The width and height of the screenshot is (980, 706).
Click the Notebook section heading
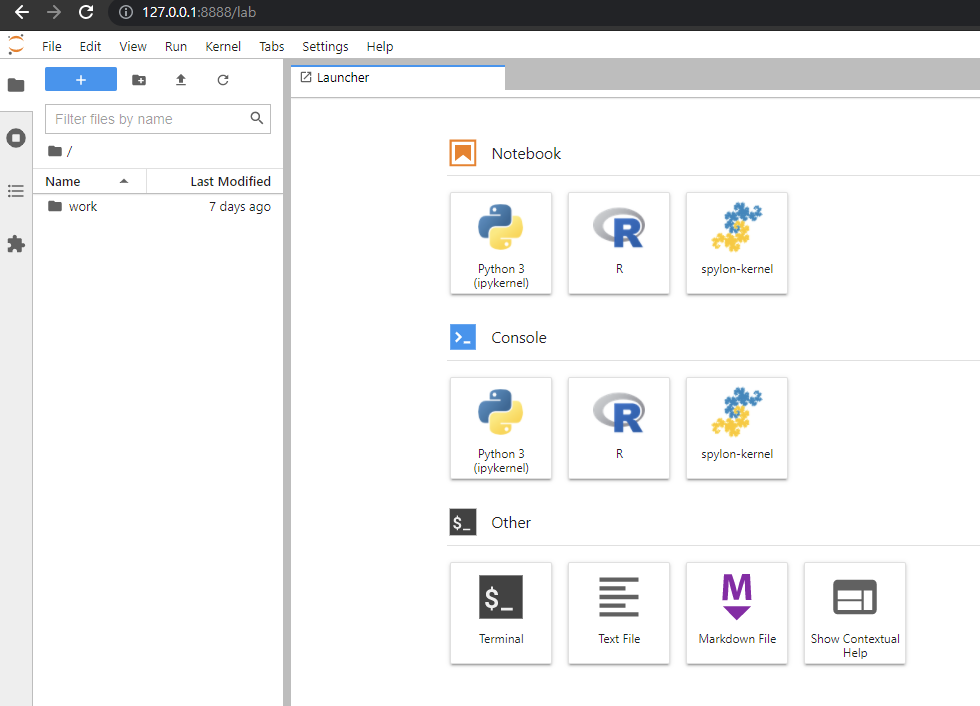pyautogui.click(x=526, y=153)
